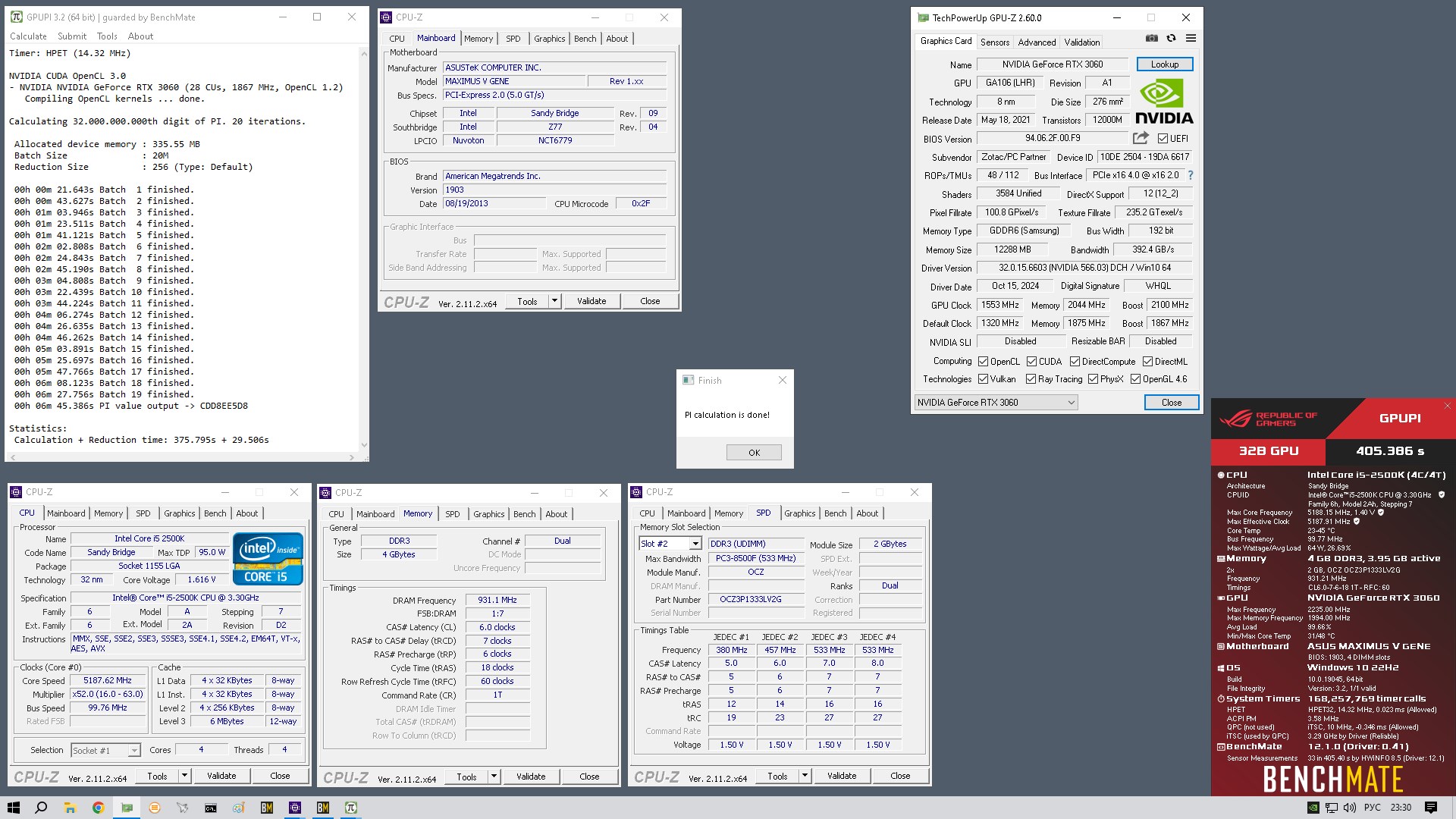Toggle the Ray Tracing checkbox
The height and width of the screenshot is (819, 1456).
pyautogui.click(x=1031, y=379)
